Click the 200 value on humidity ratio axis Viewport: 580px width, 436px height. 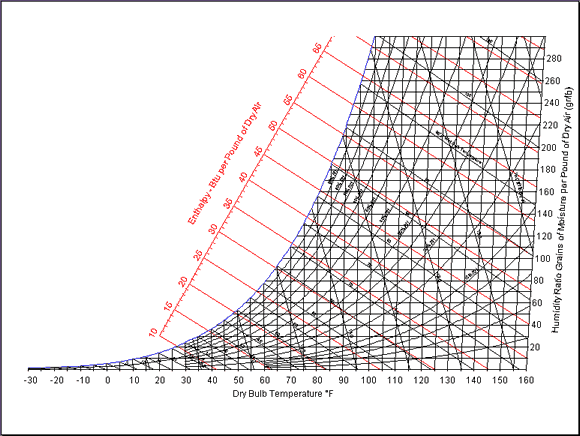tap(549, 148)
